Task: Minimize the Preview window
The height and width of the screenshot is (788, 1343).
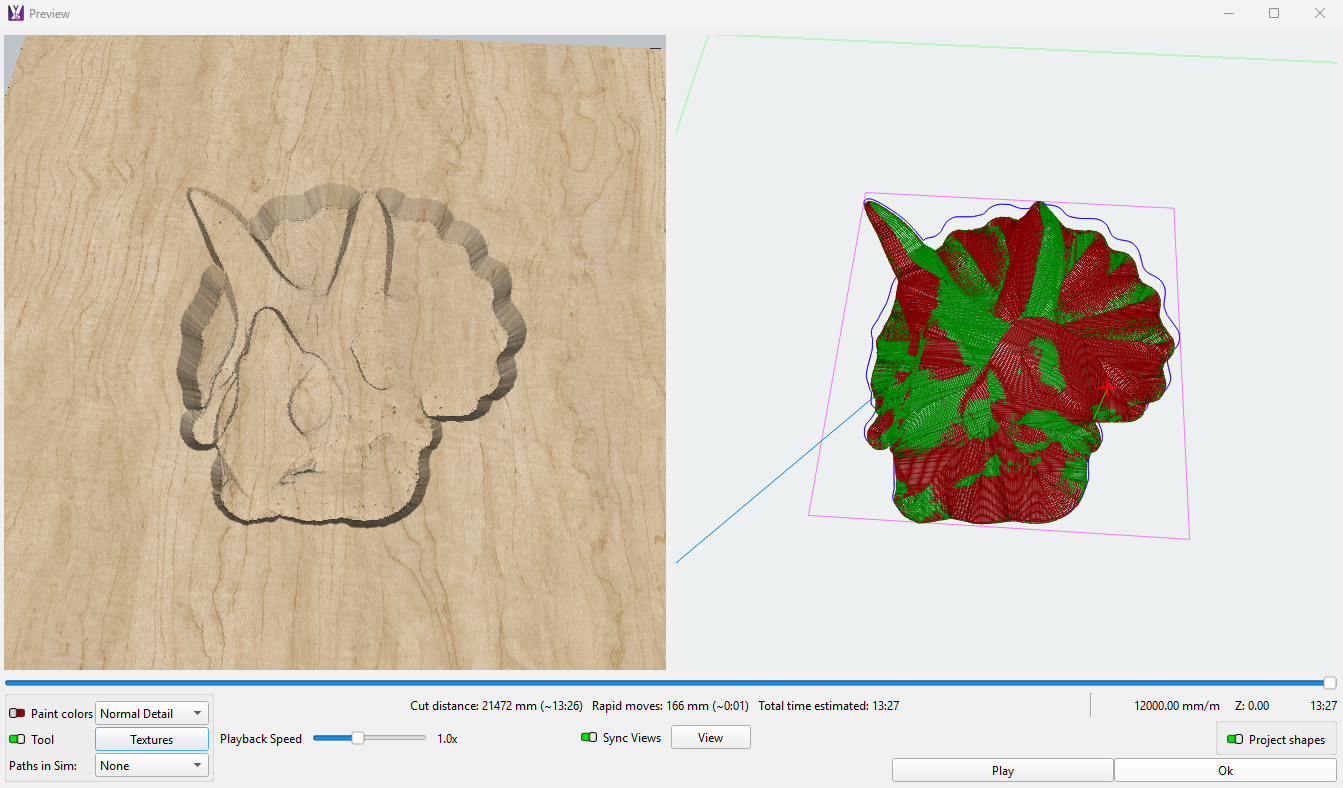Action: [1228, 13]
